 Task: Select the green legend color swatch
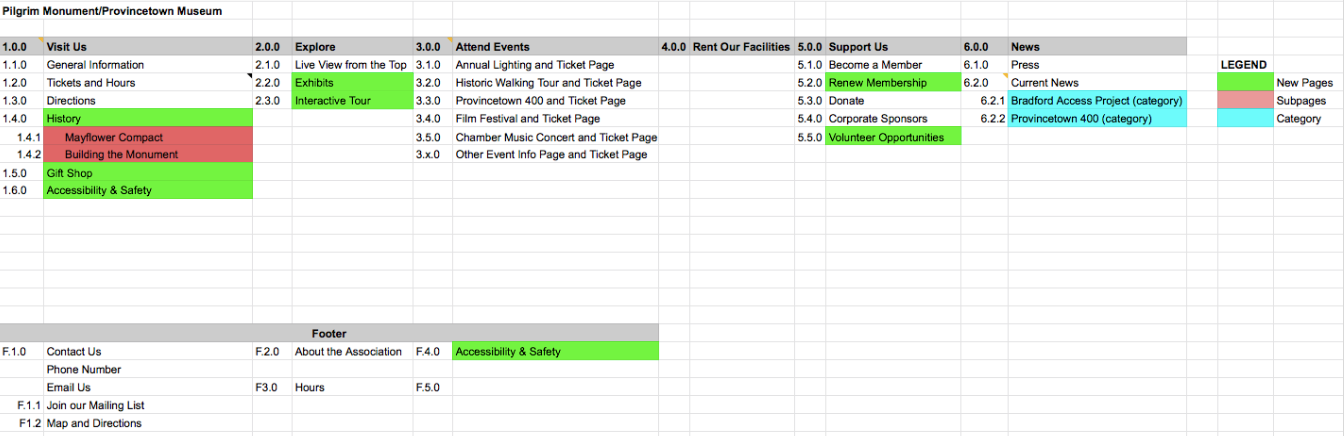pos(1245,83)
